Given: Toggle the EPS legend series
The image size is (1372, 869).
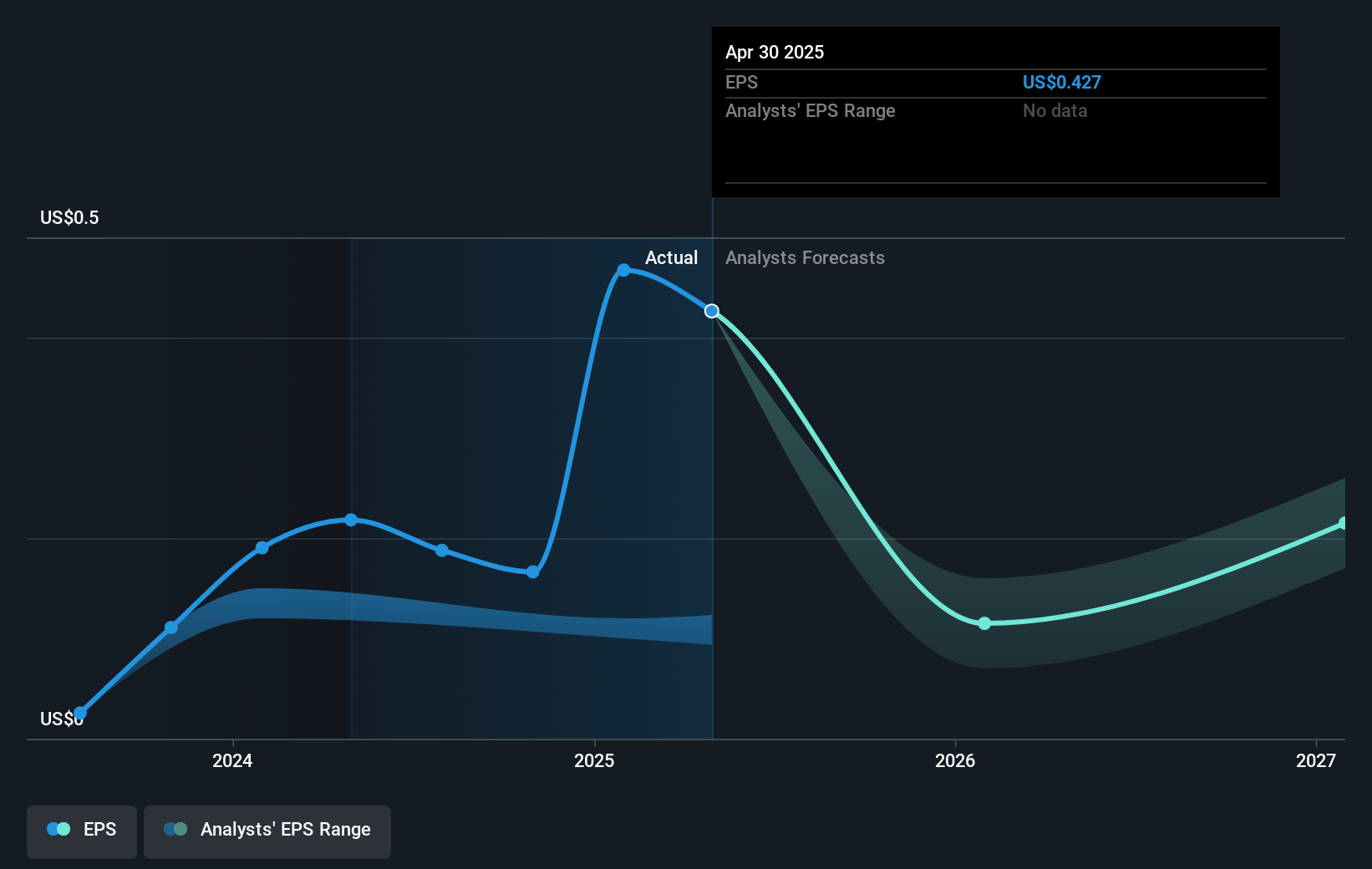Looking at the screenshot, I should pos(82,831).
